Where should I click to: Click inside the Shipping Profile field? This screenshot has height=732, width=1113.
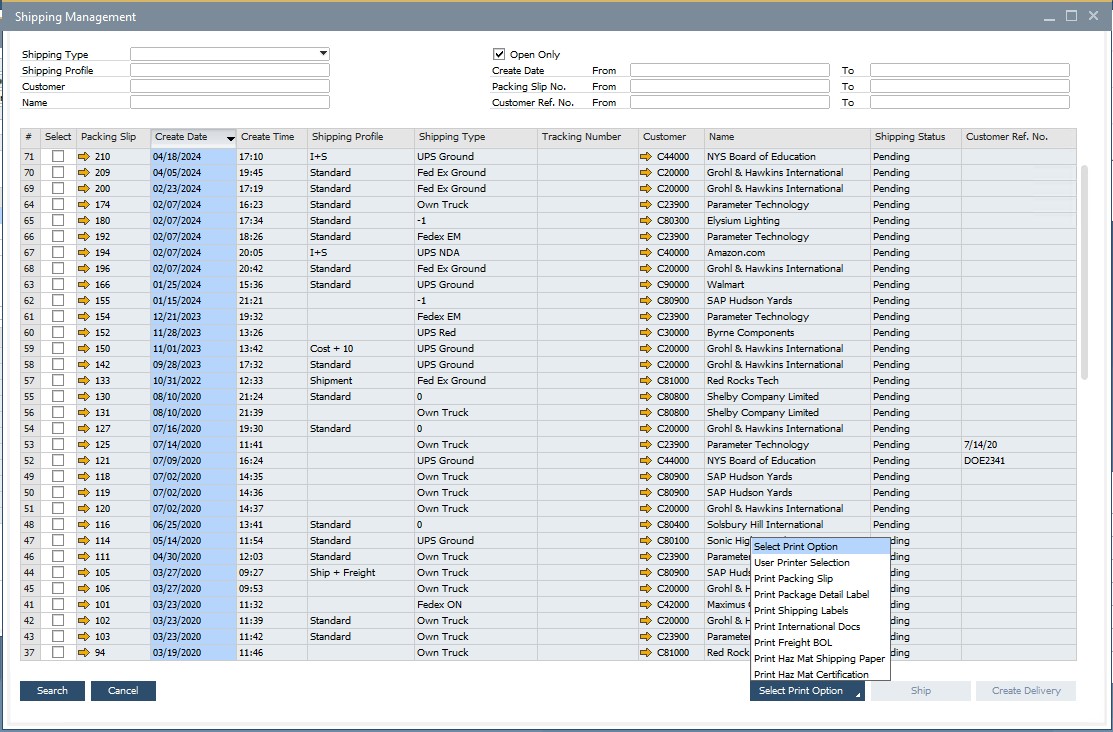230,70
